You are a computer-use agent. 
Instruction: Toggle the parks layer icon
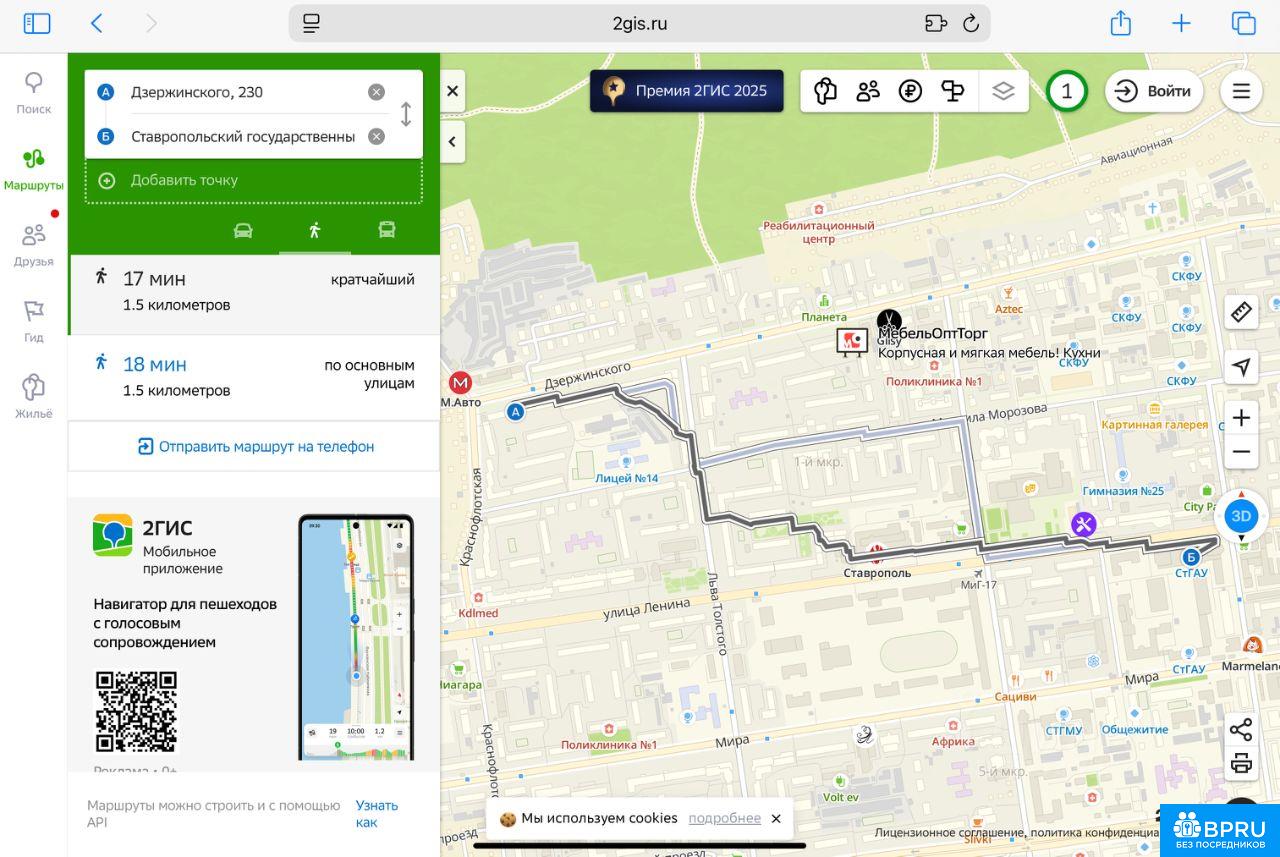pos(953,91)
